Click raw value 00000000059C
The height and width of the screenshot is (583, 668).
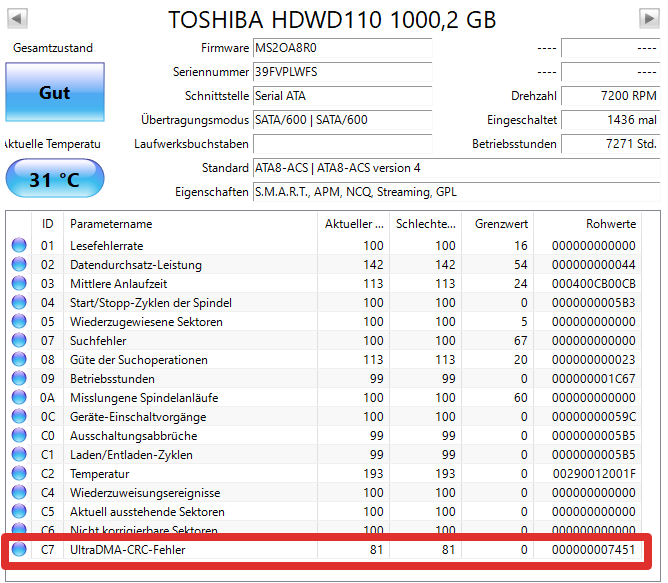(x=593, y=417)
